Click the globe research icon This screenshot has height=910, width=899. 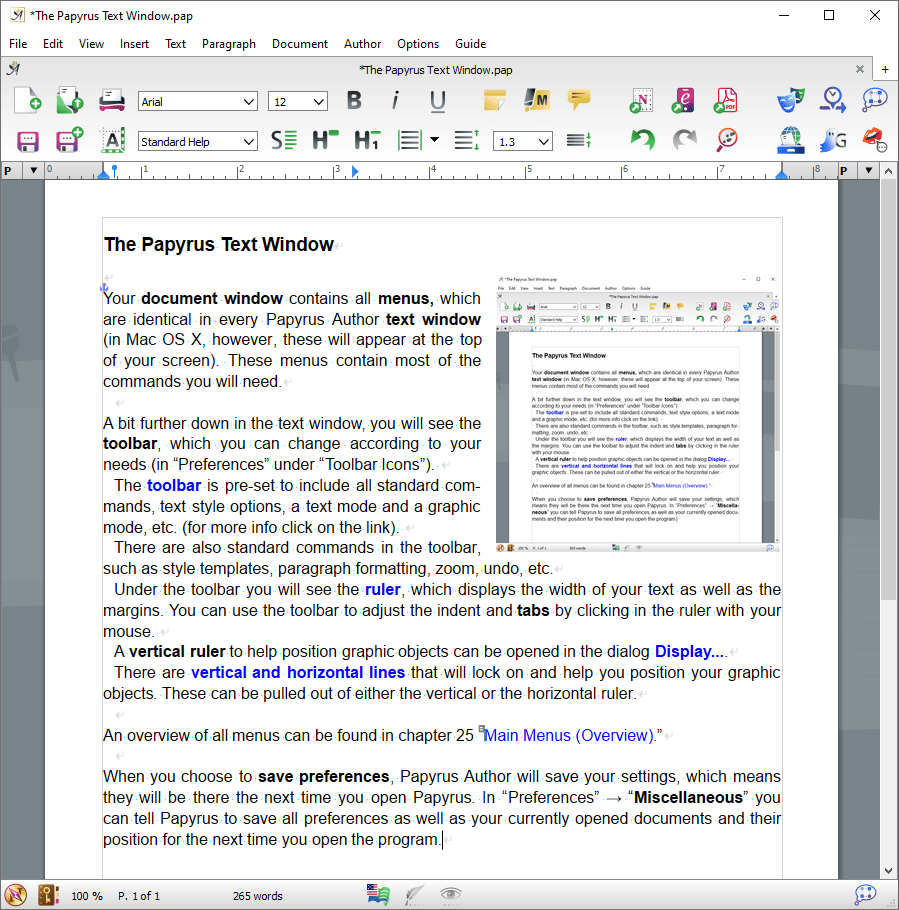(790, 140)
